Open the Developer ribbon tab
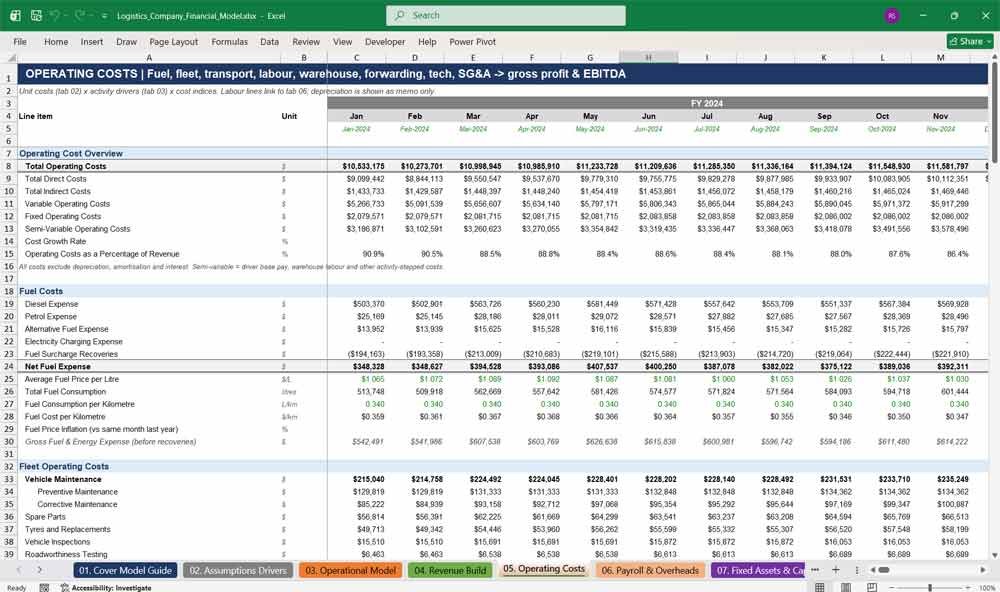 [x=385, y=41]
